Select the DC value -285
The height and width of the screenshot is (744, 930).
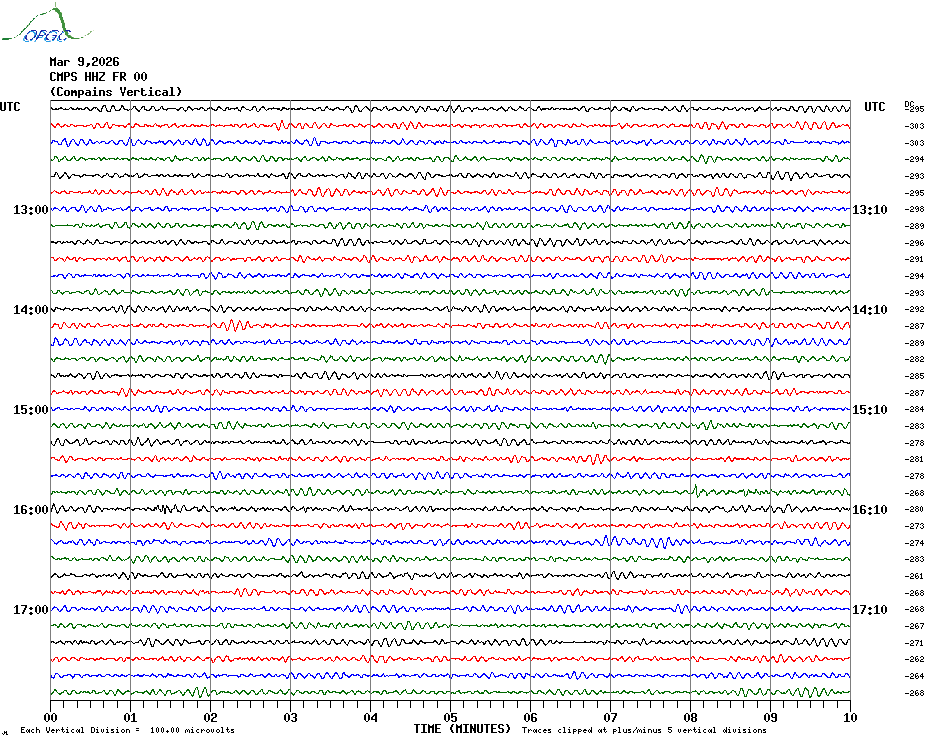(x=914, y=376)
